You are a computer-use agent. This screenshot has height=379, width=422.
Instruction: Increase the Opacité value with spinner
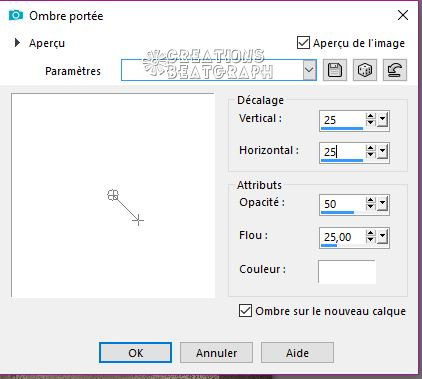[370, 200]
